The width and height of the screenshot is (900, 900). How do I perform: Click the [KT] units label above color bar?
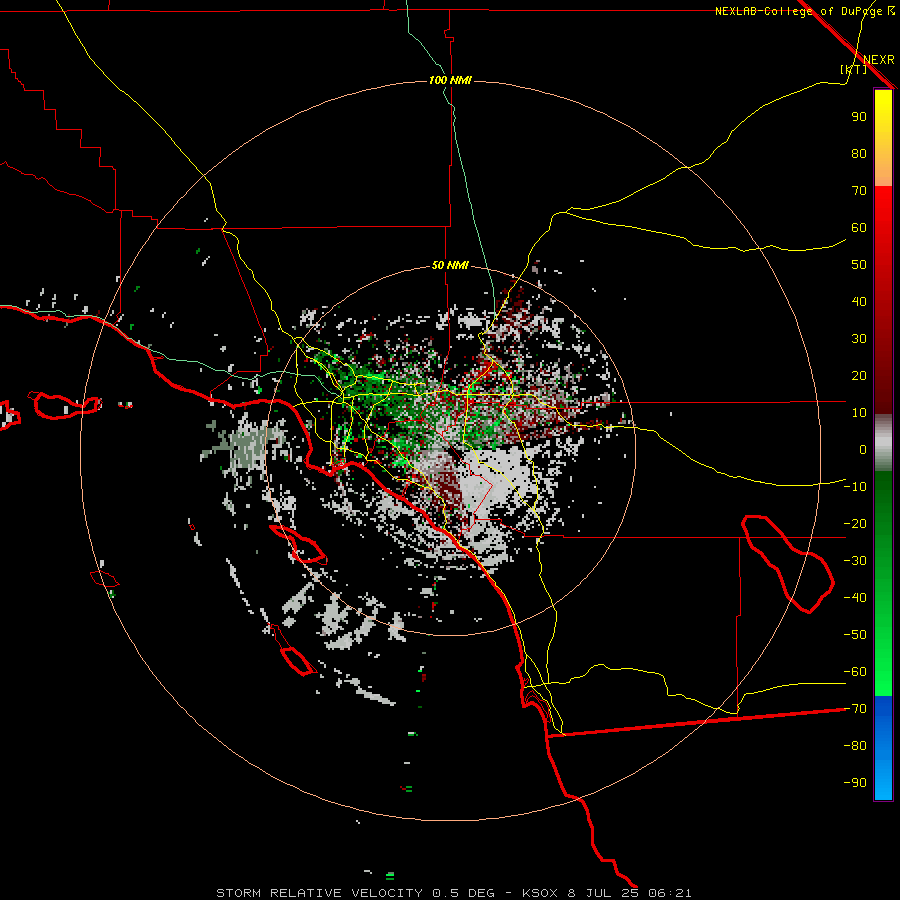(854, 69)
